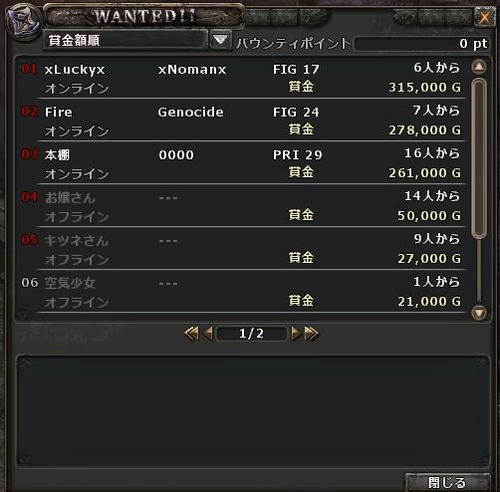Select the xLuckyx wanted entry

click(242, 78)
